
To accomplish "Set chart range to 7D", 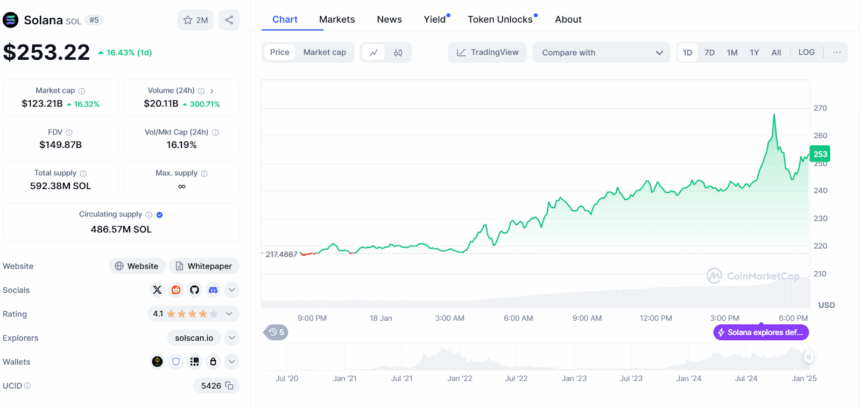I will click(x=709, y=53).
